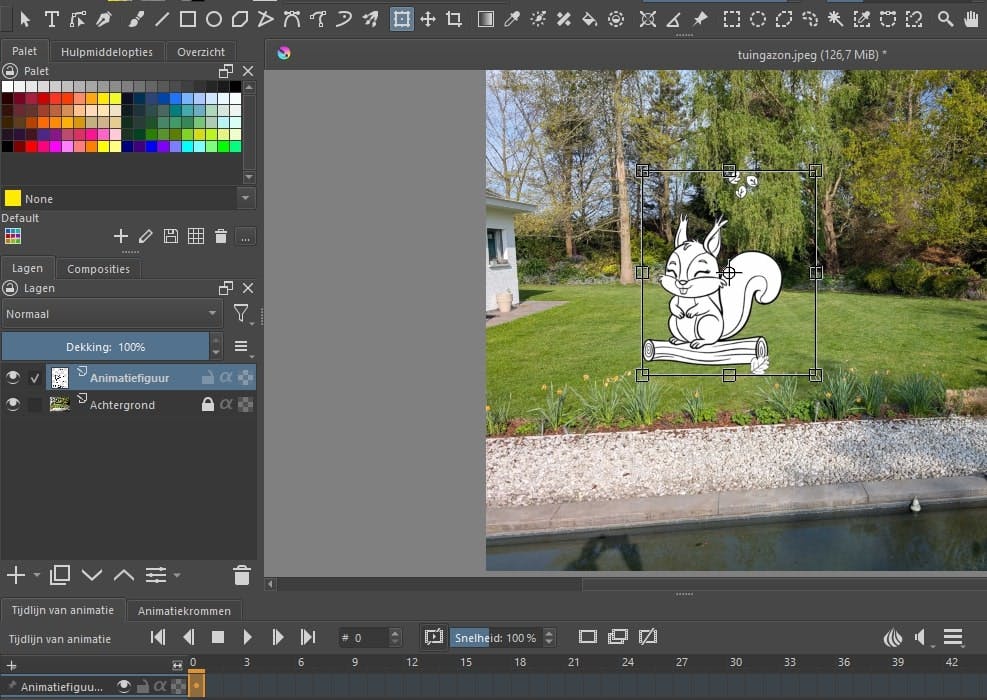Screen dimensions: 987x700
Task: Activate the Zoom magnifier tool
Action: tap(945, 19)
